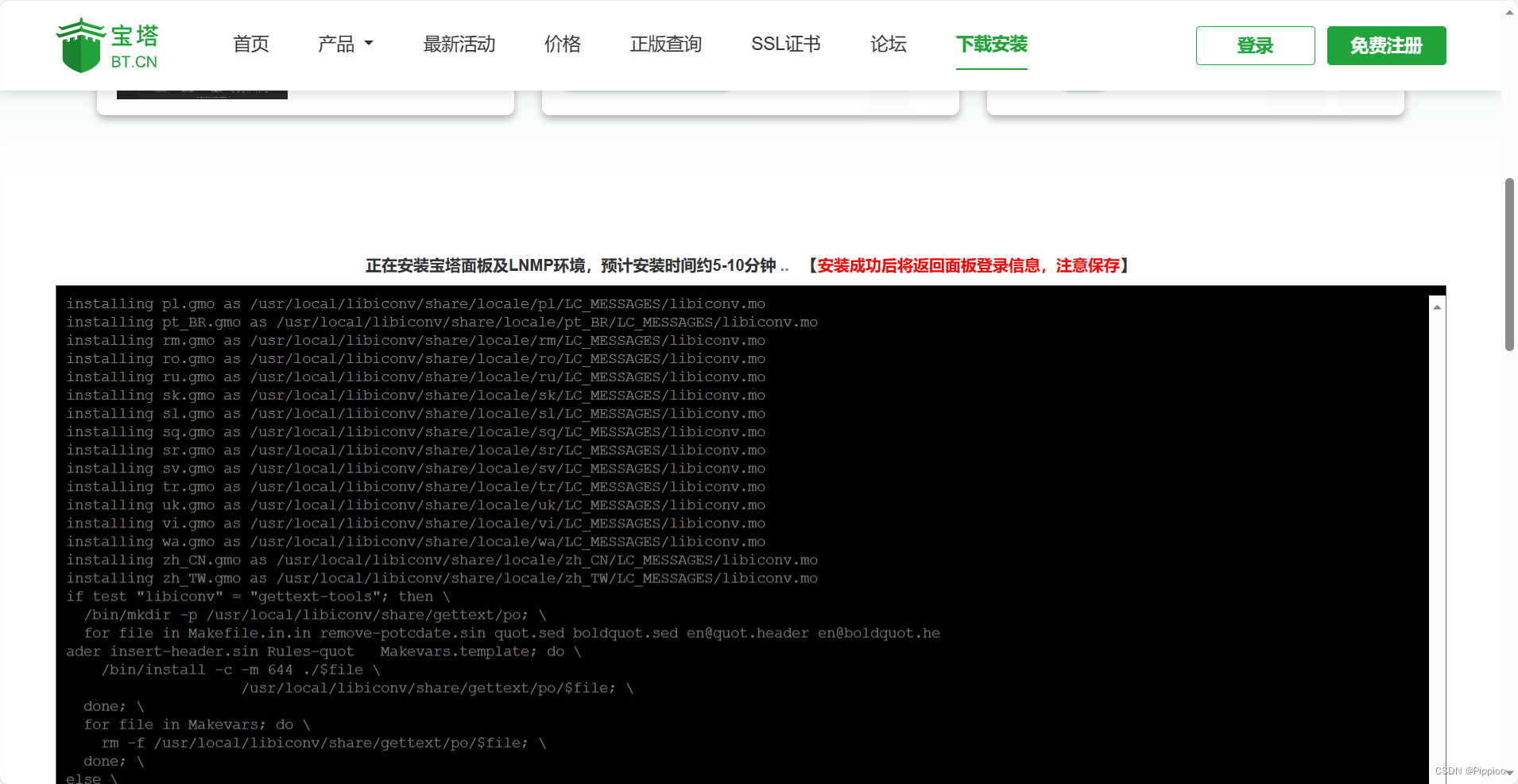Select the 下载安装 tab
1518x784 pixels.
click(992, 44)
